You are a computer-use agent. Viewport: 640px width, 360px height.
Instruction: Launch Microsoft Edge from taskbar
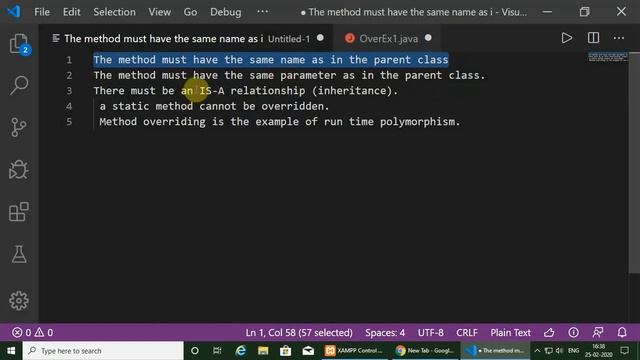coord(240,351)
